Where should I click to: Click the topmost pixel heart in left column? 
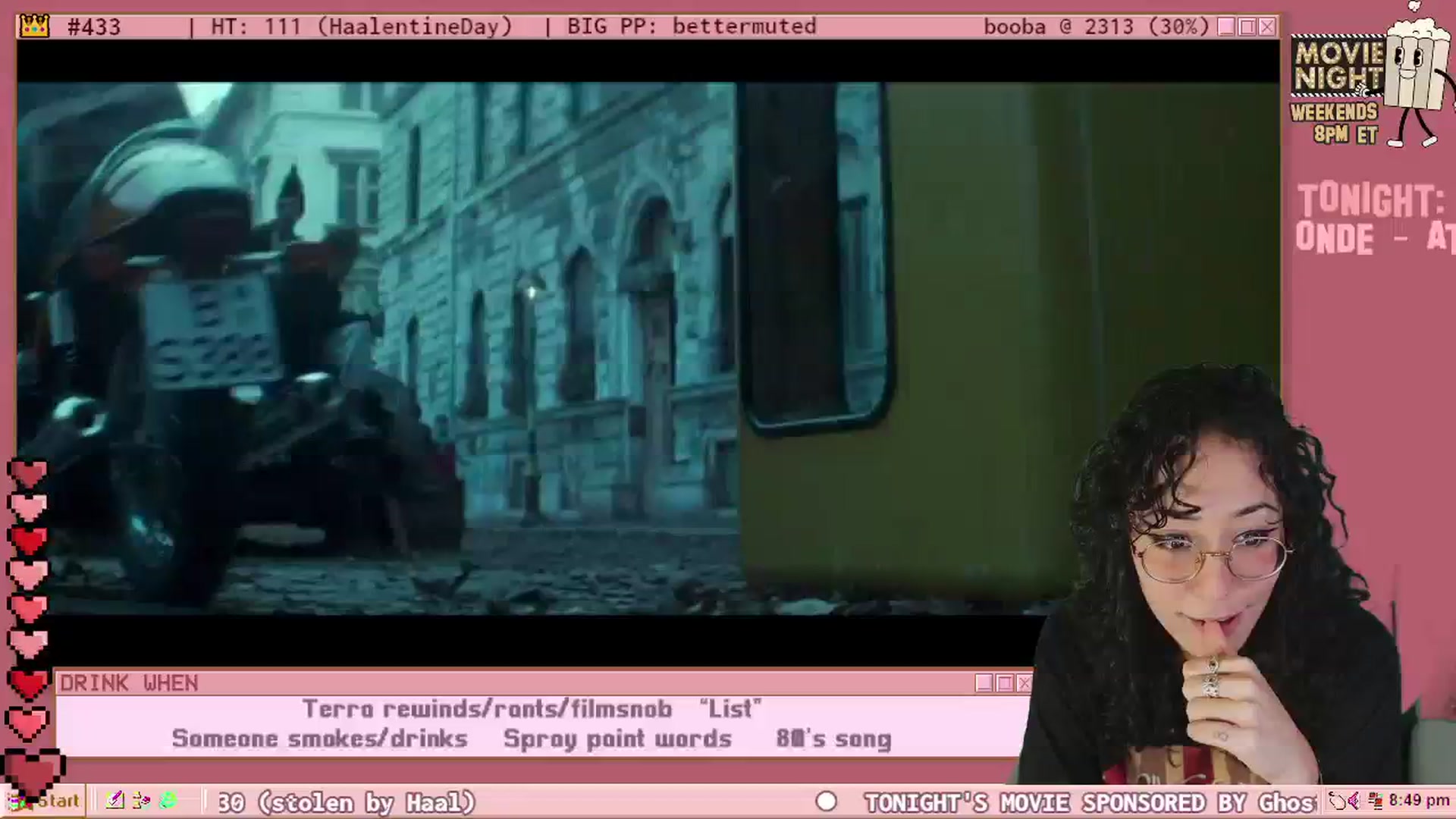(x=28, y=473)
